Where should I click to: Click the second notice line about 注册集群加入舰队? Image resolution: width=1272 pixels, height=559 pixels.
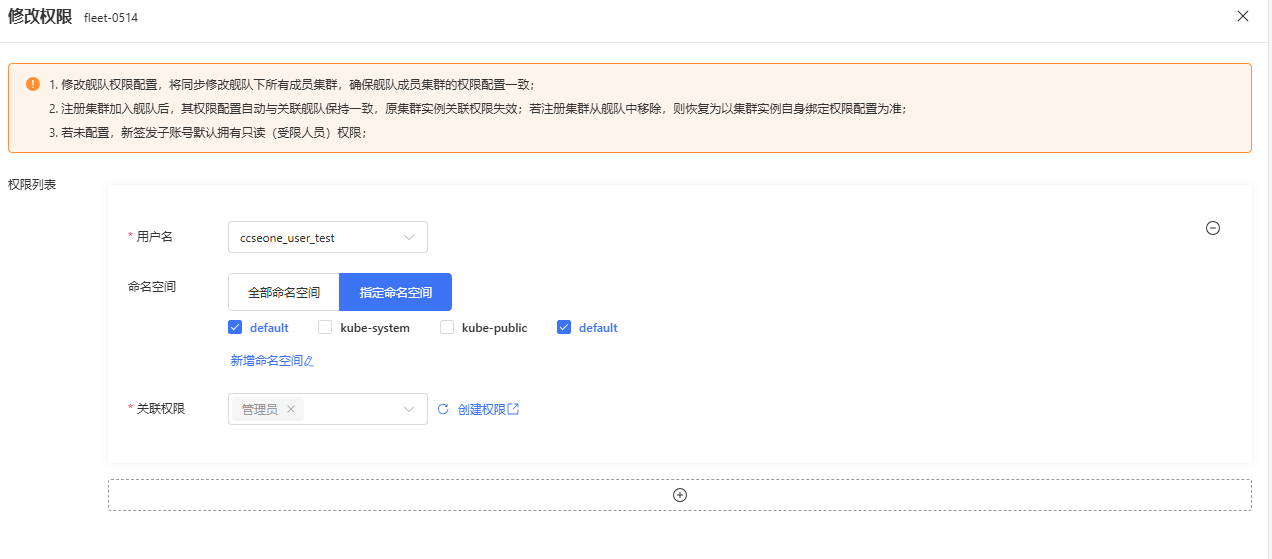pyautogui.click(x=478, y=108)
